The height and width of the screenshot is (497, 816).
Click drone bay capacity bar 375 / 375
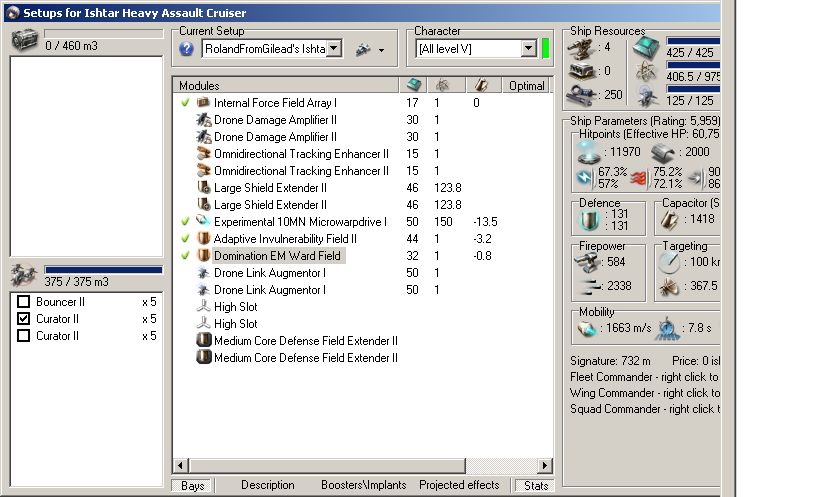[104, 270]
